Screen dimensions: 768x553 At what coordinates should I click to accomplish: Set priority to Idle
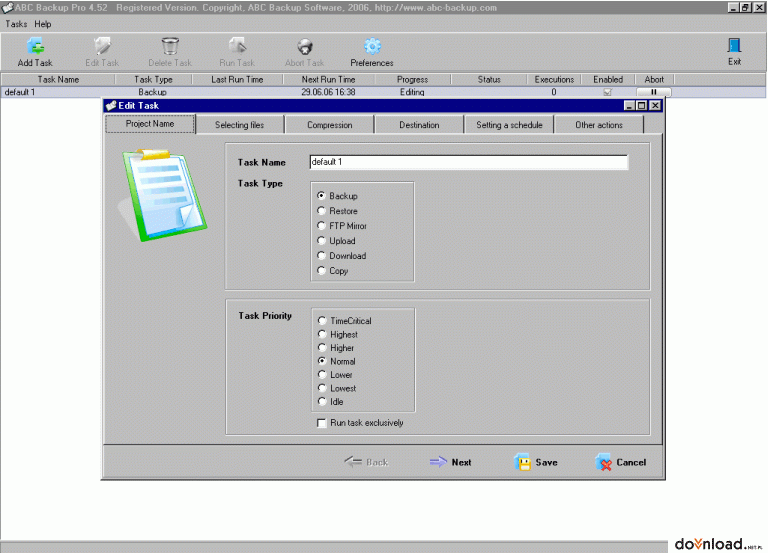tap(322, 402)
